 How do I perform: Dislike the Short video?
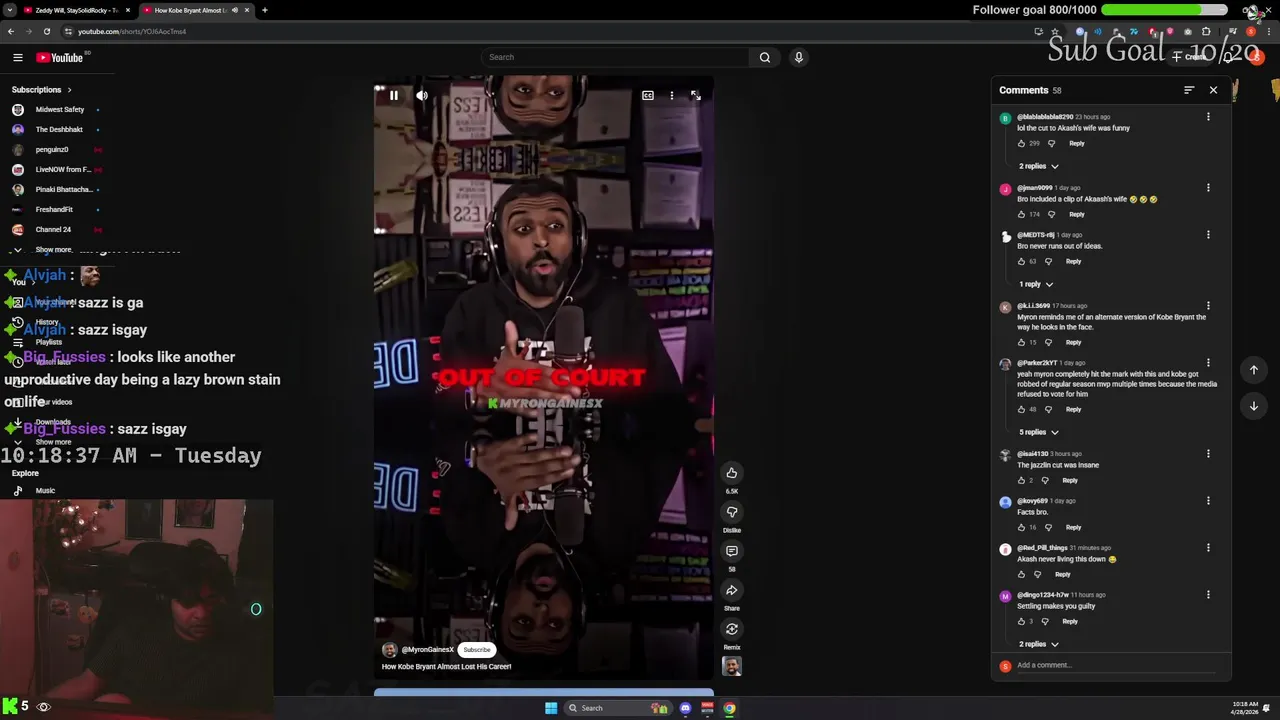pyautogui.click(x=732, y=512)
